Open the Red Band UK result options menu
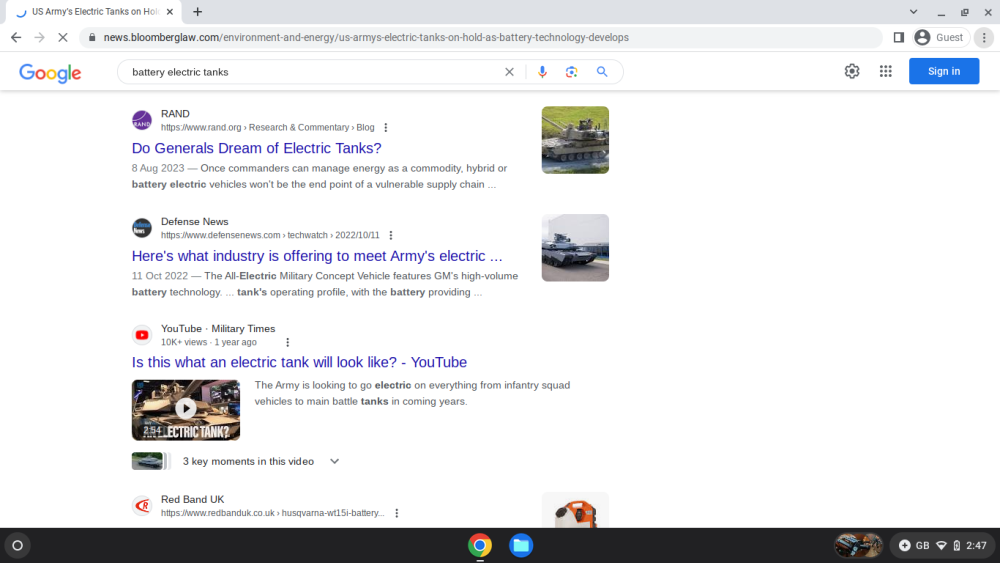1000x563 pixels. [397, 513]
